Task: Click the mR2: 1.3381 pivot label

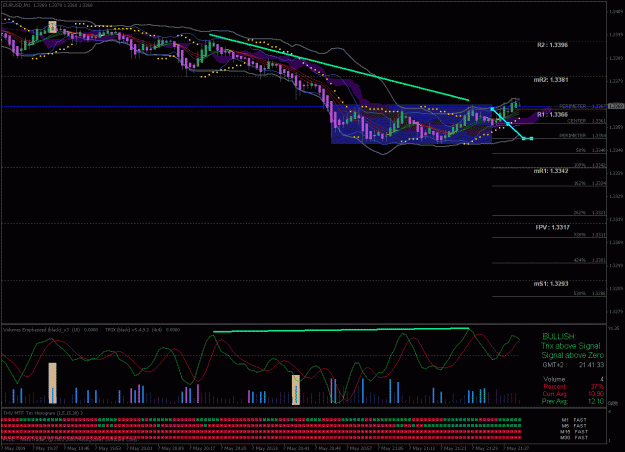Action: pos(551,80)
